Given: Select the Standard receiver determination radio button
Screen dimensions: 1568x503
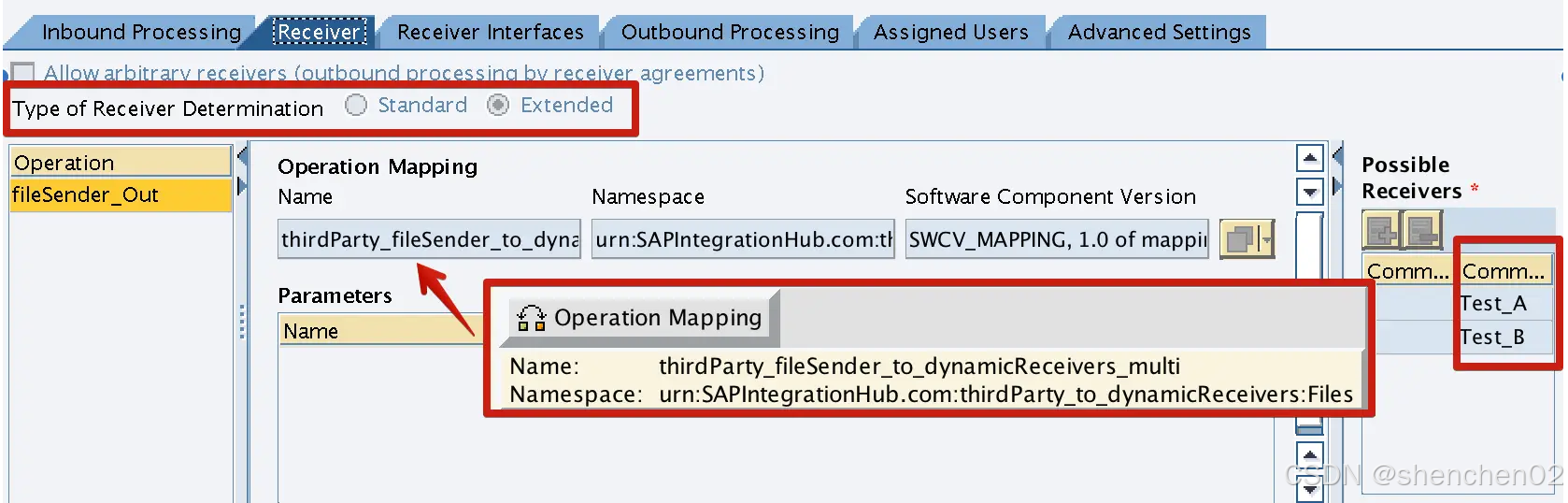Looking at the screenshot, I should (356, 105).
